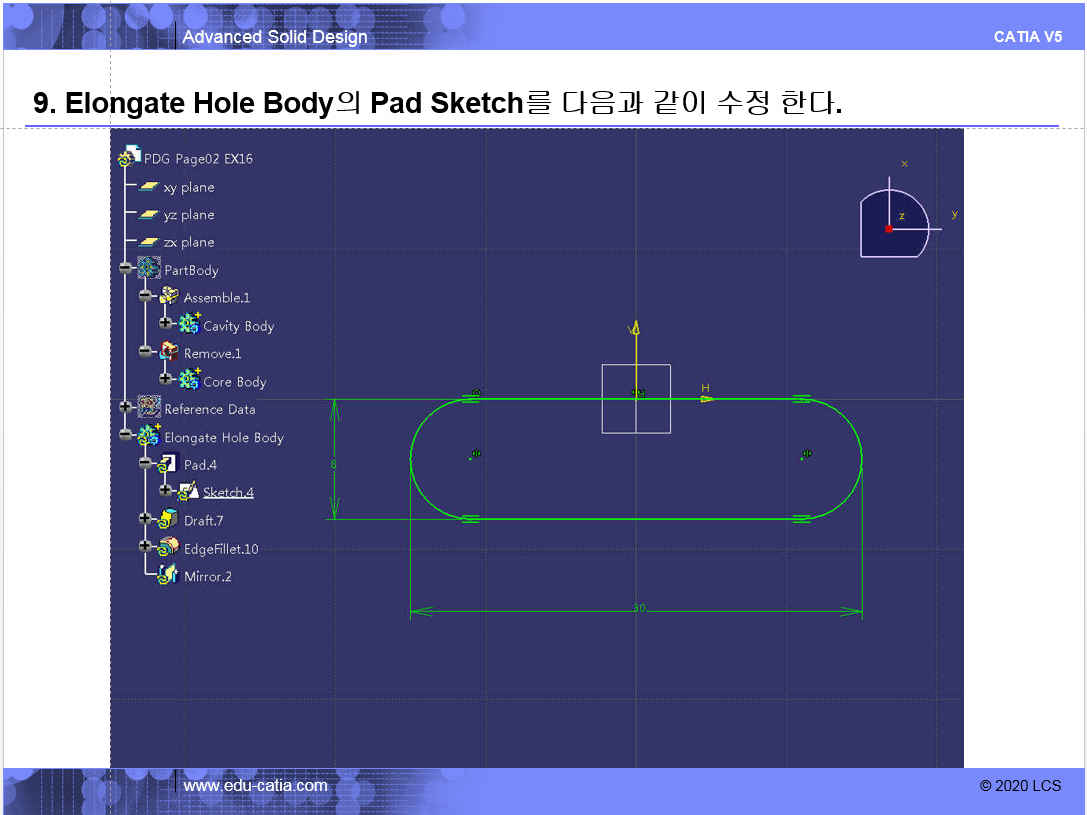Click the Mirror.2 feature icon
This screenshot has width=1087, height=815.
point(168,576)
